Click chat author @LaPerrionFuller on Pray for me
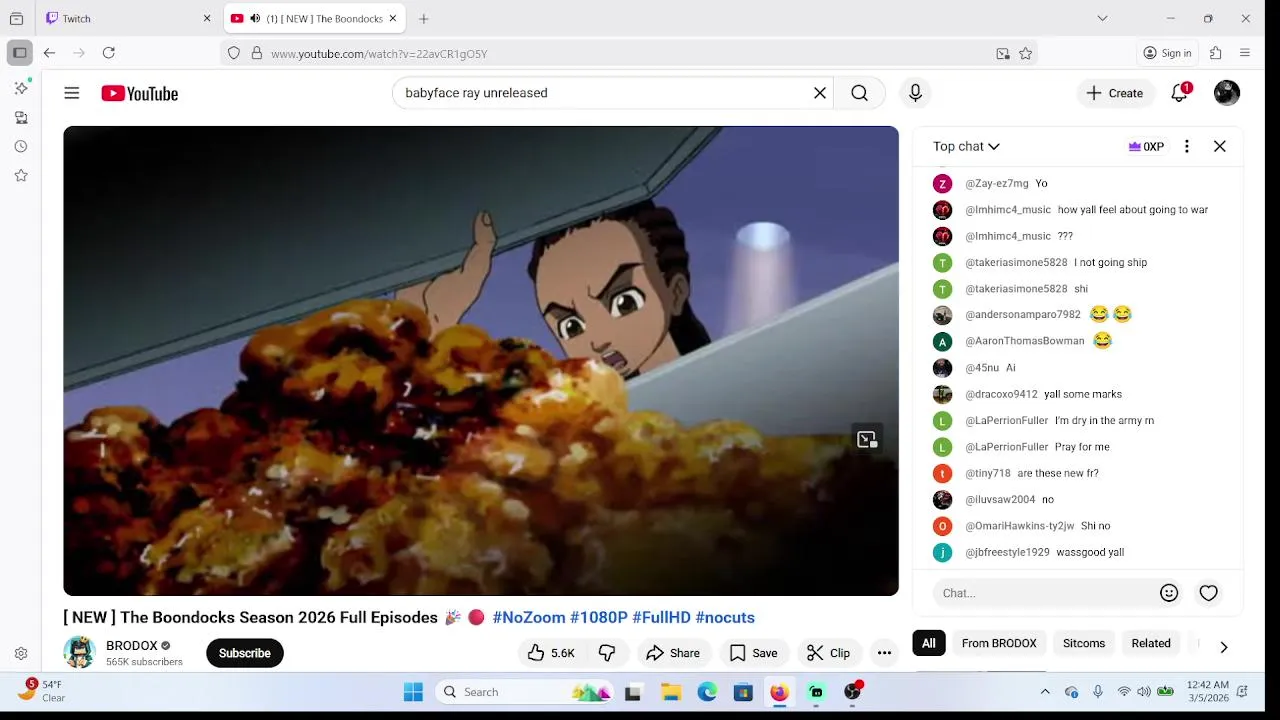 tap(1006, 447)
